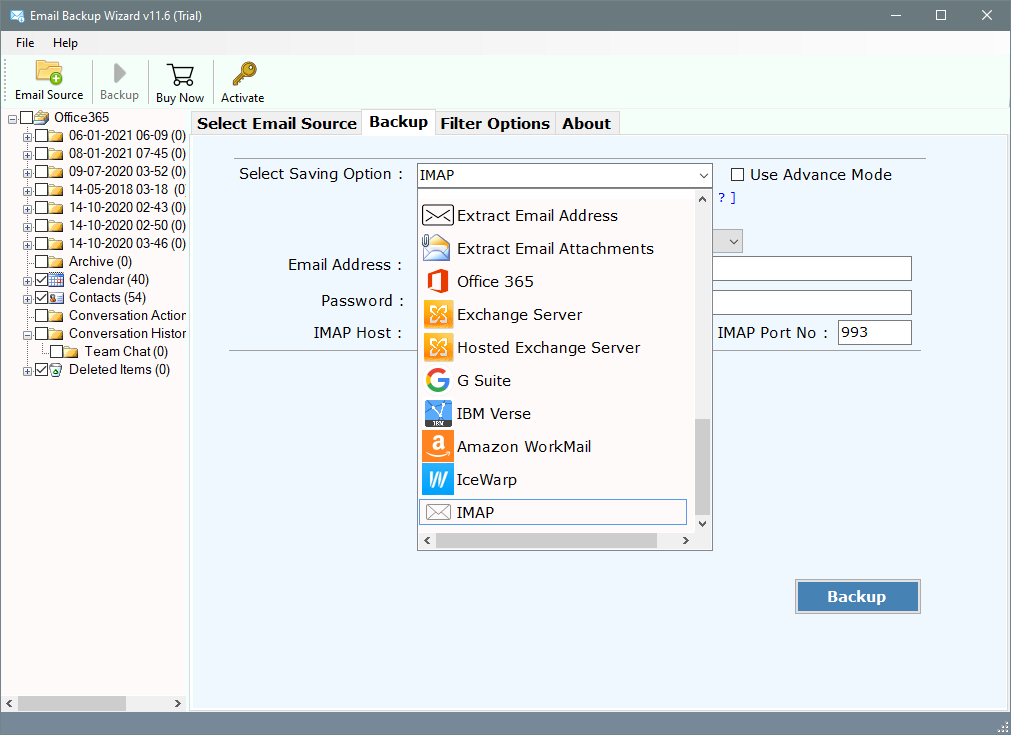Image resolution: width=1011 pixels, height=735 pixels.
Task: Toggle the Office365 root checkbox
Action: click(x=26, y=117)
